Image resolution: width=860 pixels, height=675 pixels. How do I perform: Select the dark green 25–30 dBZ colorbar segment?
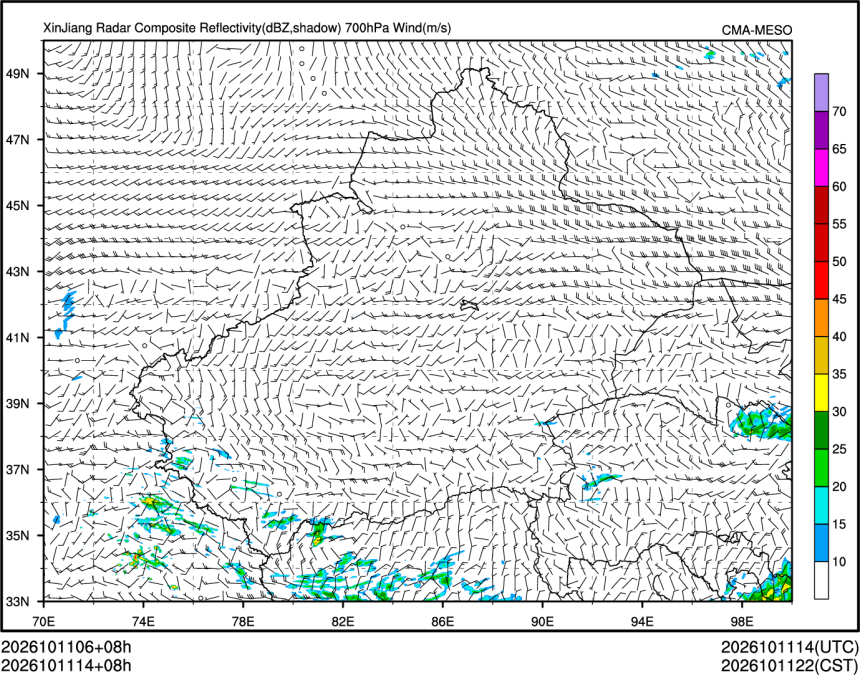[x=821, y=430]
